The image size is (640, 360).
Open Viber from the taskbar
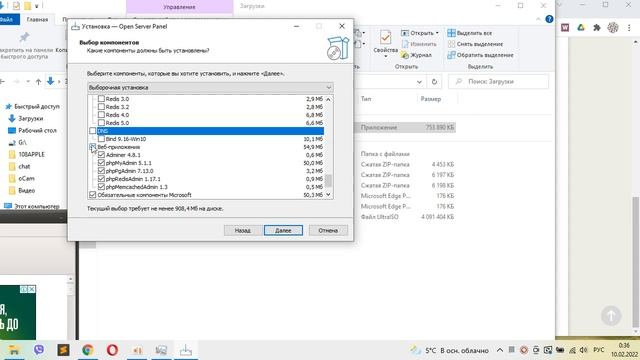coord(39,350)
